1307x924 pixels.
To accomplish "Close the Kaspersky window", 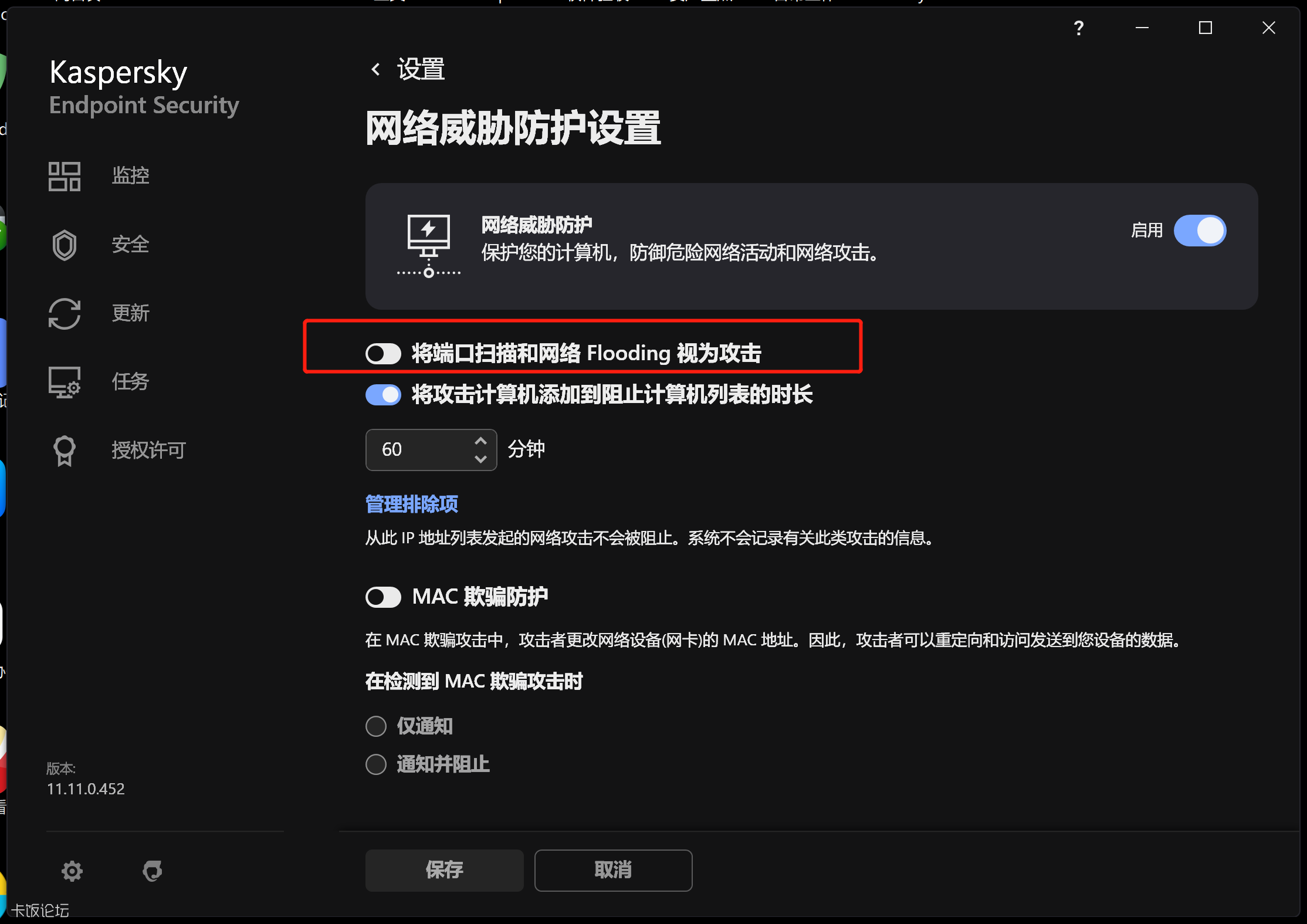I will [1268, 28].
